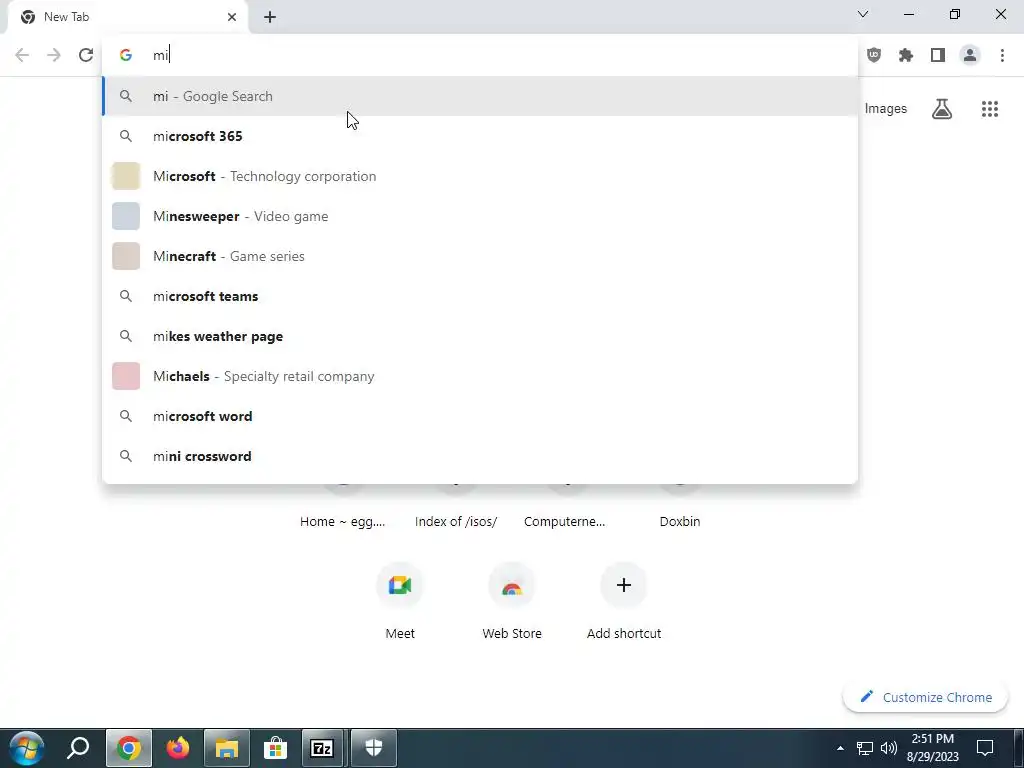Open Windows Security shield in taskbar

click(374, 748)
